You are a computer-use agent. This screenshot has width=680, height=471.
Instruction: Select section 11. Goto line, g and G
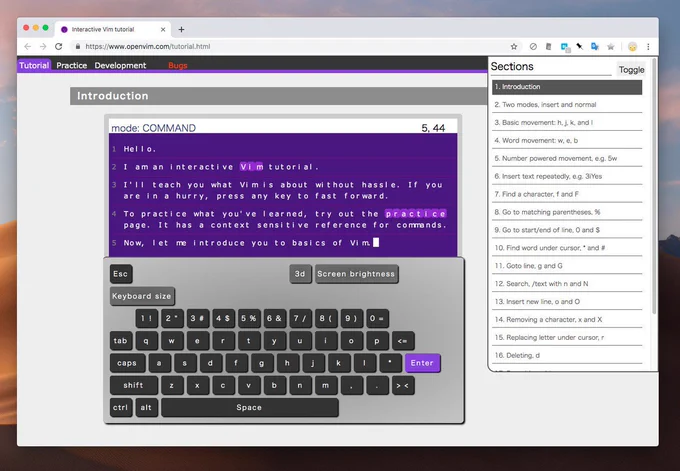point(567,265)
